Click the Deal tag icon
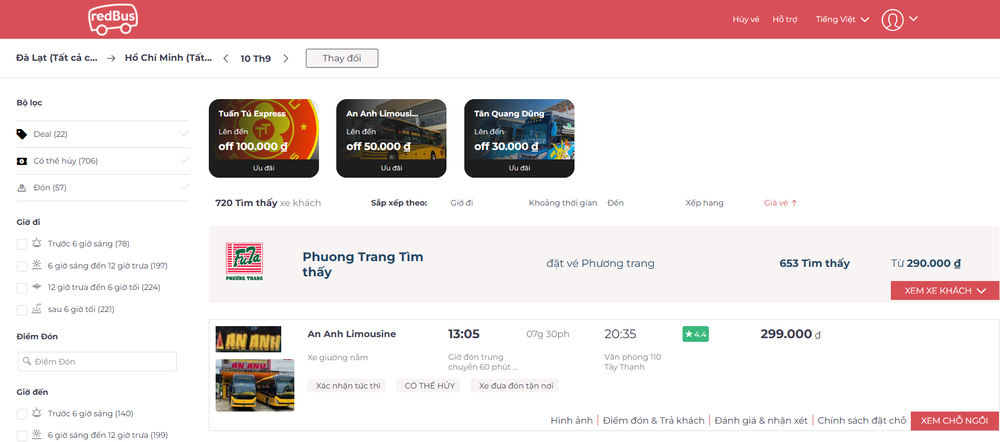Viewport: 1000px width, 442px height. [22, 134]
